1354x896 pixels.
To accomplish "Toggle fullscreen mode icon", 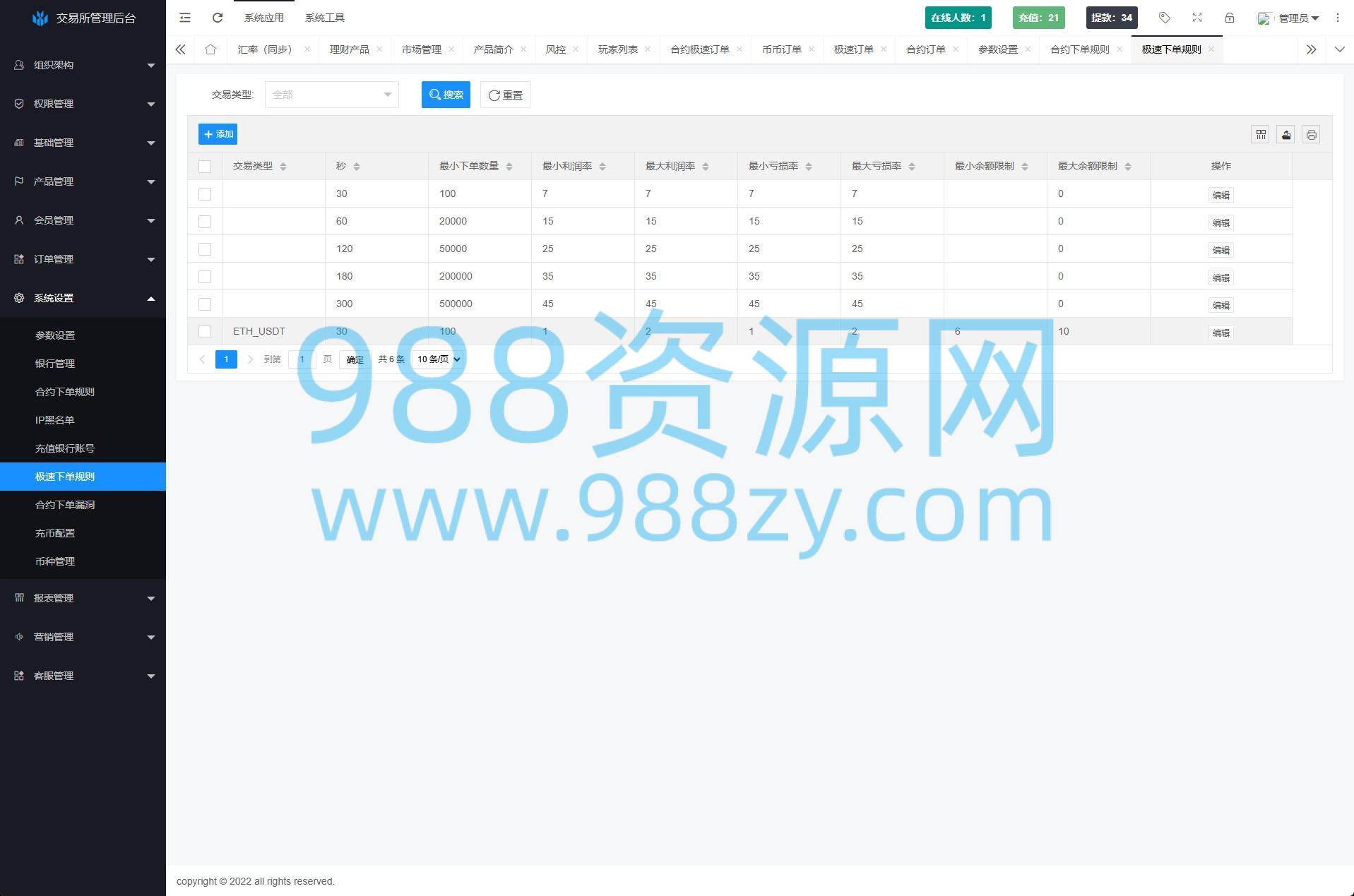I will [1197, 18].
